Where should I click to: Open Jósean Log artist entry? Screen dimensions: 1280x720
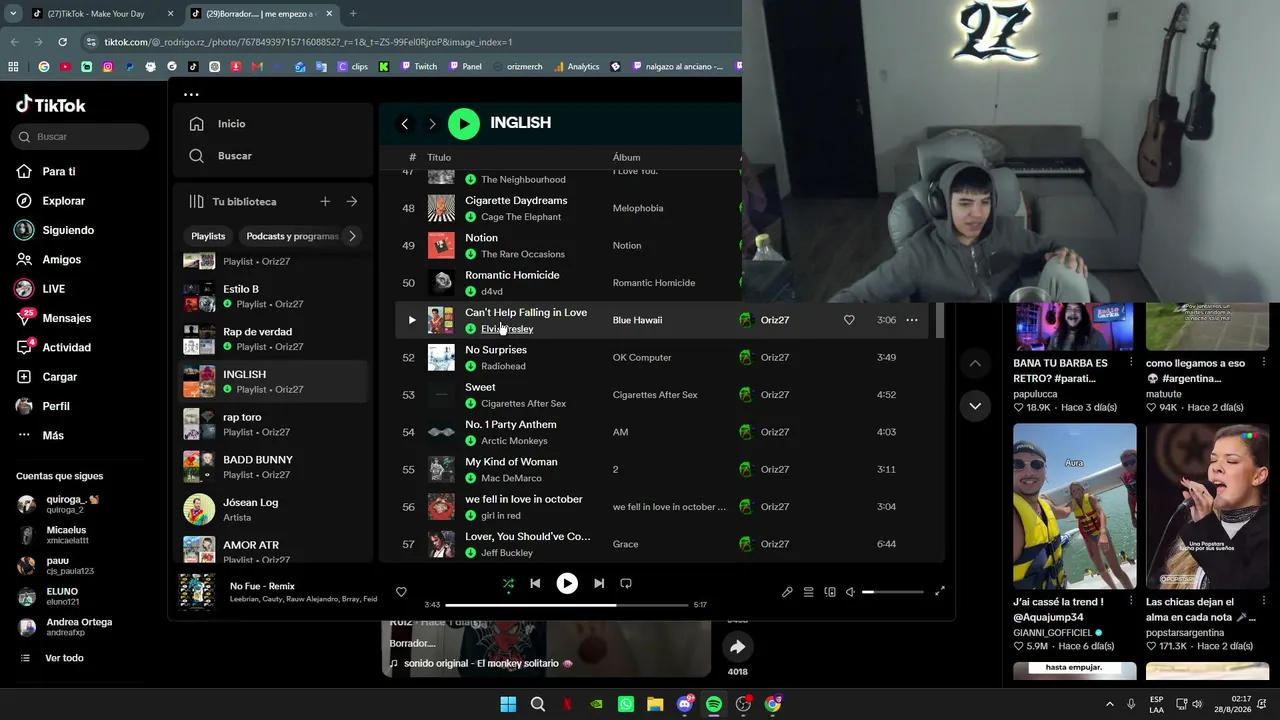(274, 510)
